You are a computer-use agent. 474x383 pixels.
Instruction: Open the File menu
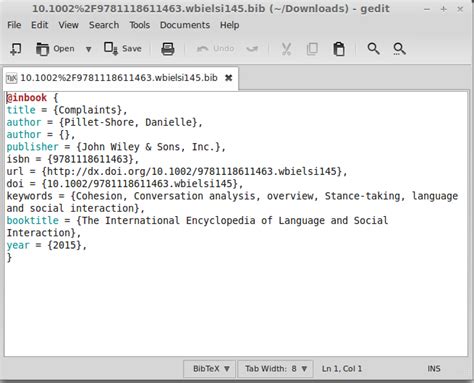click(x=14, y=25)
